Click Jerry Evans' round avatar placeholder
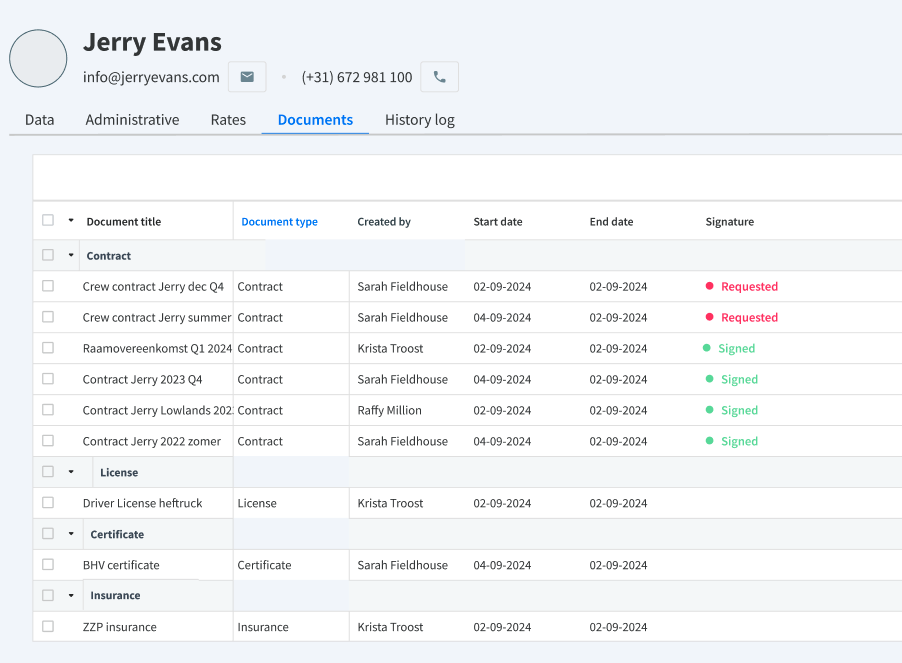This screenshot has height=663, width=902. click(38, 59)
